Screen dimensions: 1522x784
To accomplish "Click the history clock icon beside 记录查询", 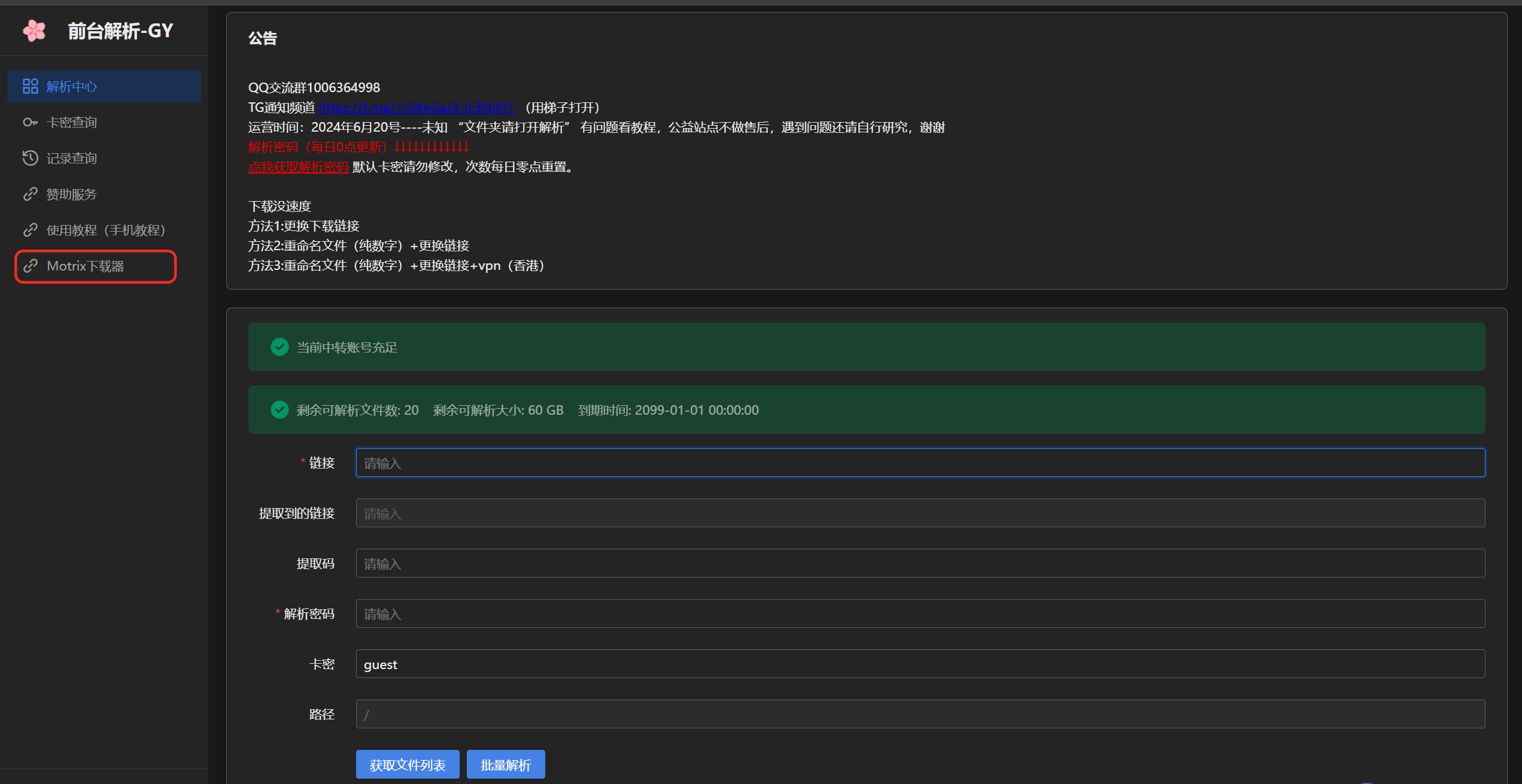I will [30, 158].
